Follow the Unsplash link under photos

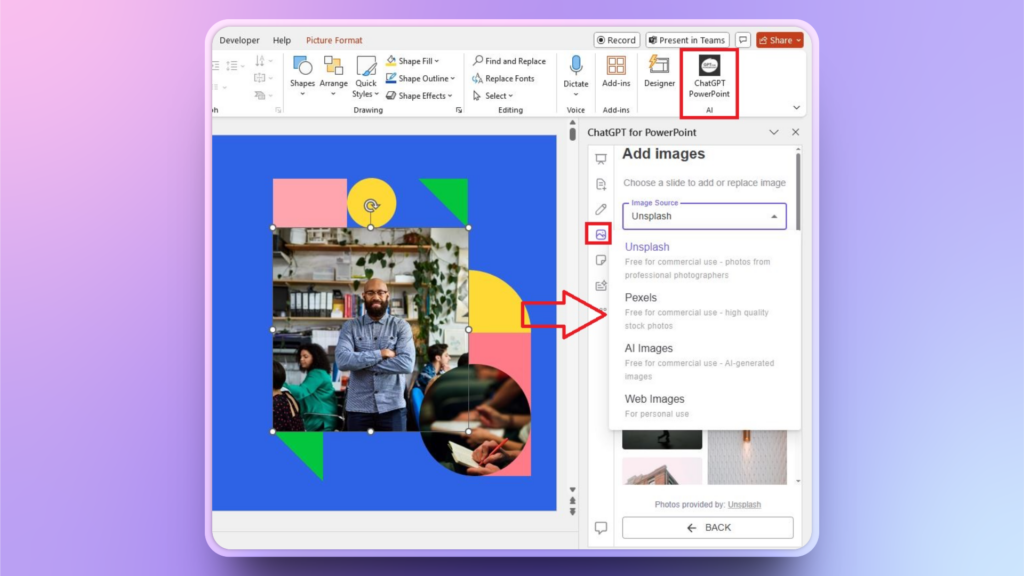click(x=744, y=505)
